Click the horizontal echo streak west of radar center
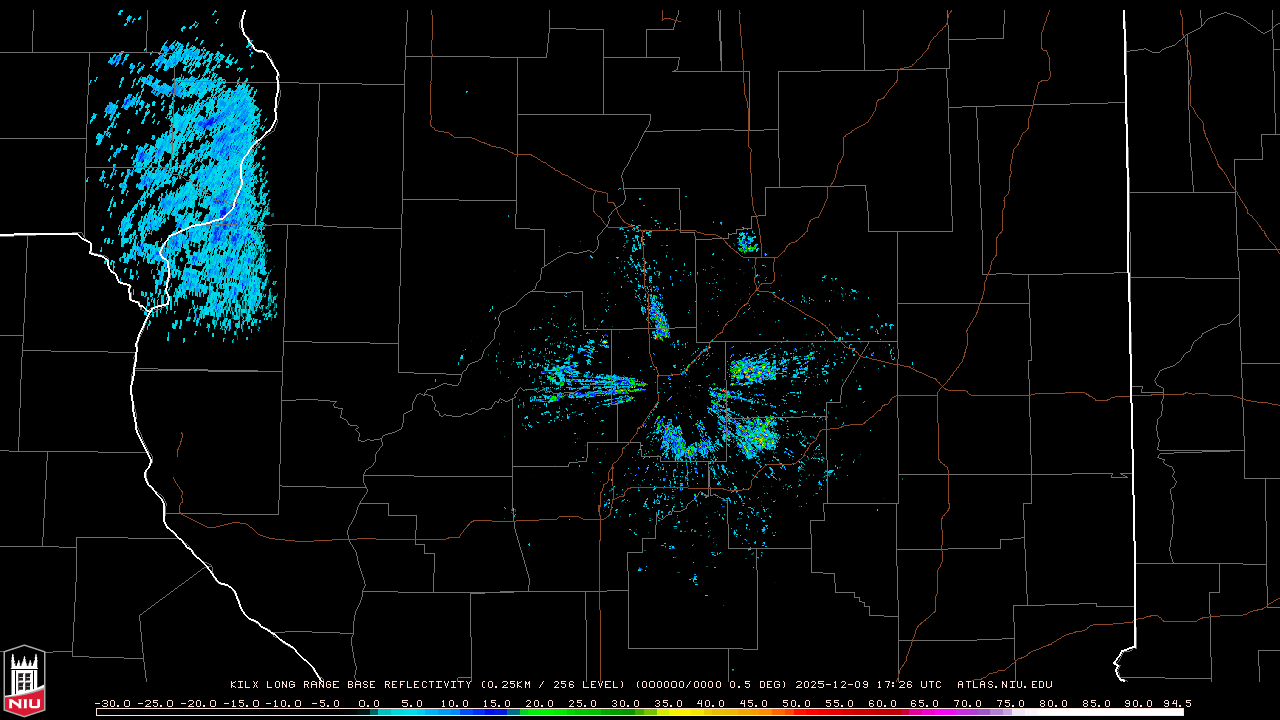The image size is (1280, 720). coord(590,381)
